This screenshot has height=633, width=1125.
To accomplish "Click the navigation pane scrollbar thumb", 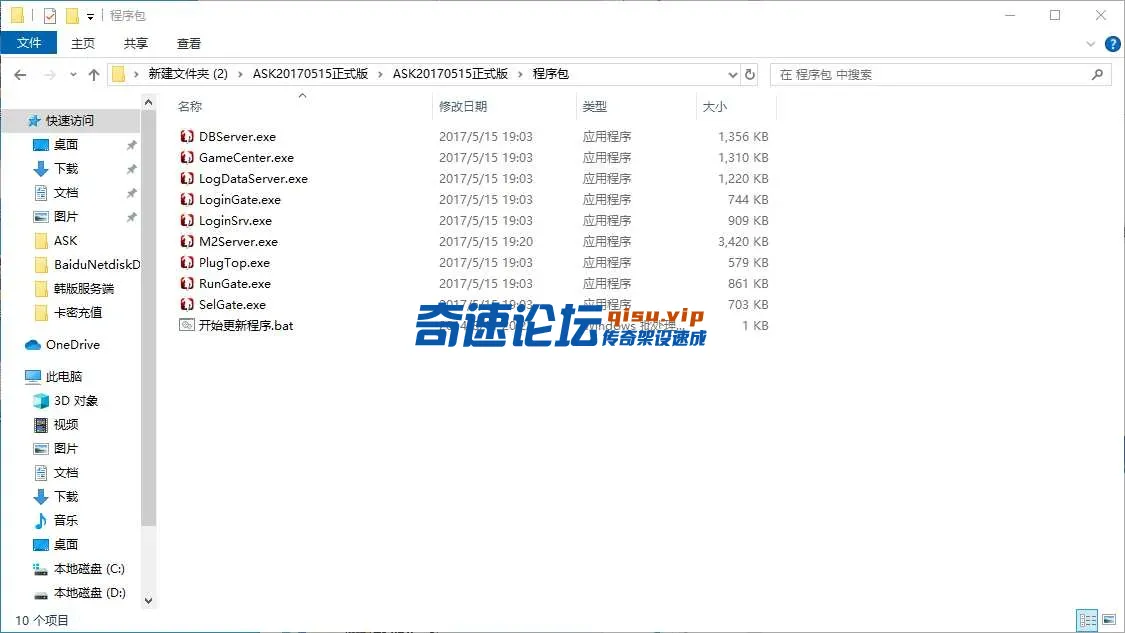I will pos(148,320).
